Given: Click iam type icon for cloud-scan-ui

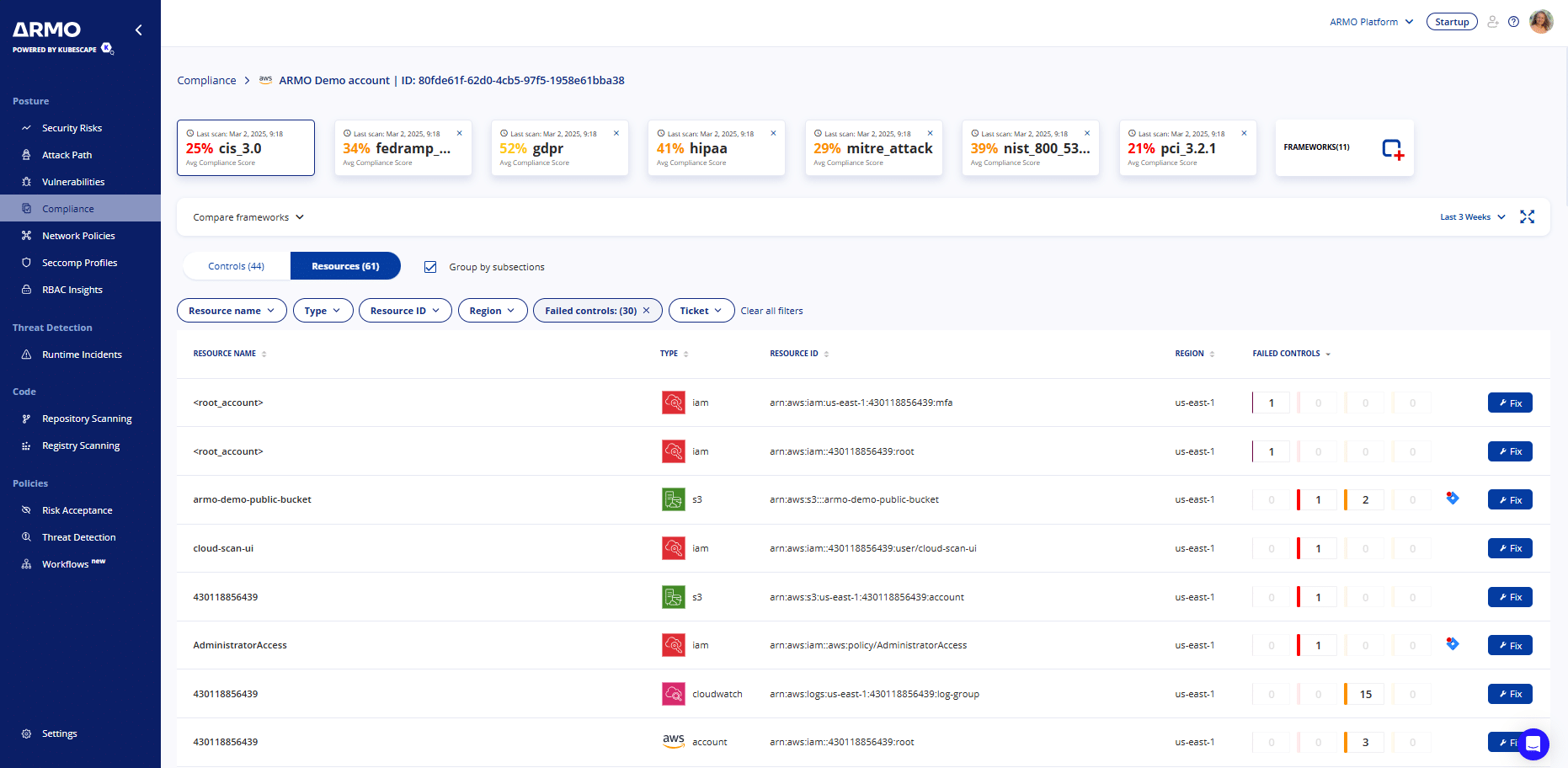Looking at the screenshot, I should coord(673,548).
